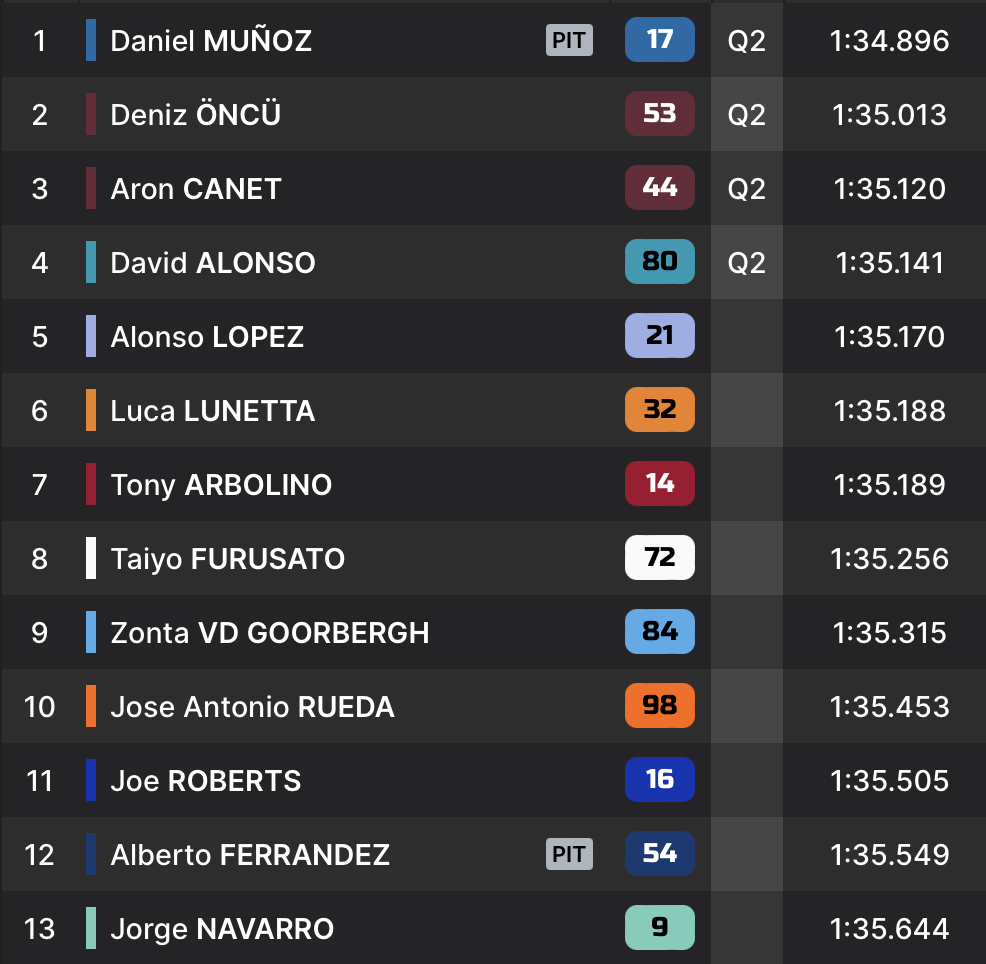The height and width of the screenshot is (964, 986).
Task: Click the orange number 32 badge
Action: [659, 410]
